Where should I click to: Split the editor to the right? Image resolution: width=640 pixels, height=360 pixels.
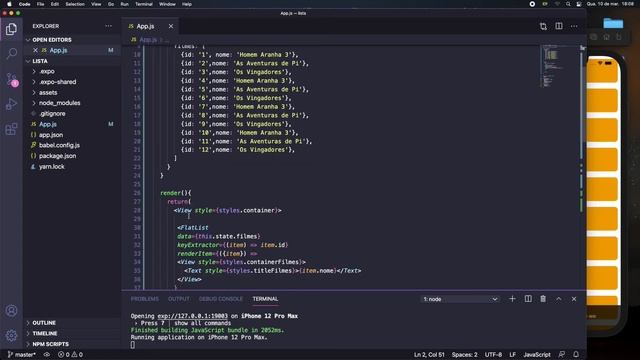pyautogui.click(x=558, y=26)
